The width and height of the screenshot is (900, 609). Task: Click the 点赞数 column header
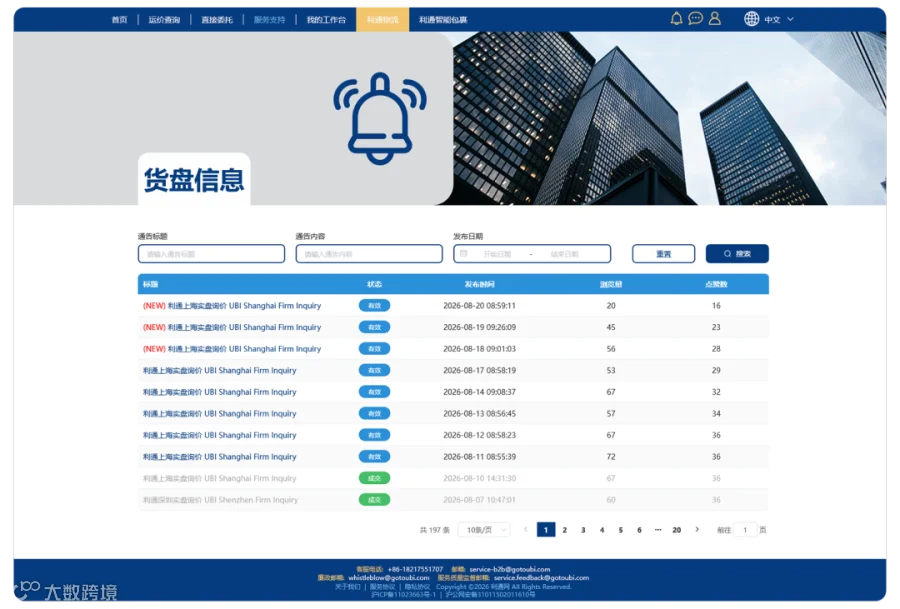(716, 284)
